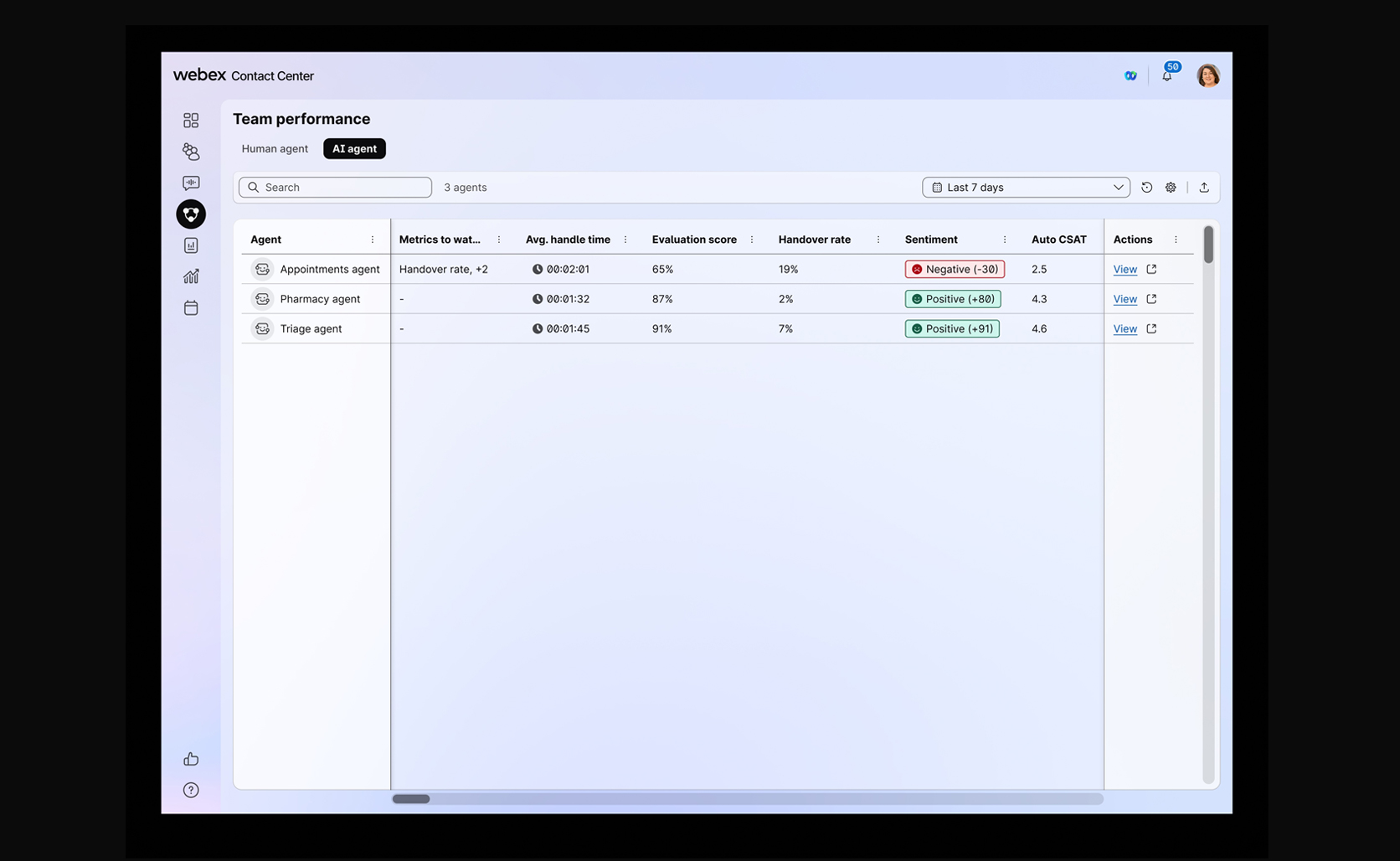The height and width of the screenshot is (861, 1400).
Task: Open the dashboard grid icon in sidebar
Action: click(x=191, y=121)
